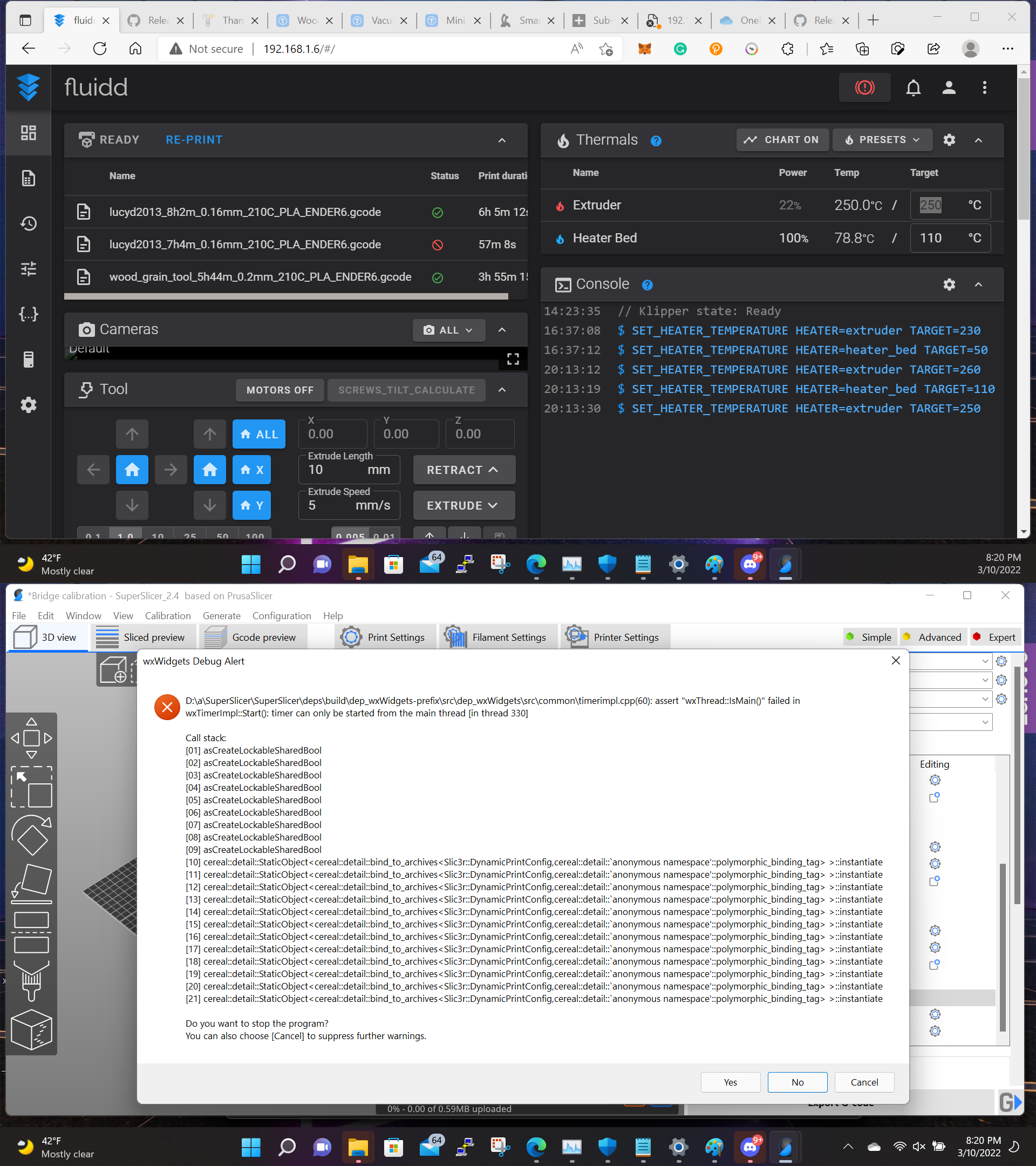
Task: Open the PRESETS dropdown in Thermals
Action: pos(882,140)
